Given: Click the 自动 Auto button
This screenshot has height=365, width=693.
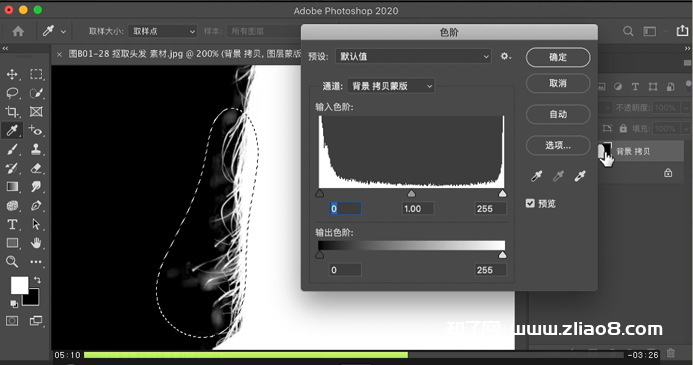Looking at the screenshot, I should [558, 114].
